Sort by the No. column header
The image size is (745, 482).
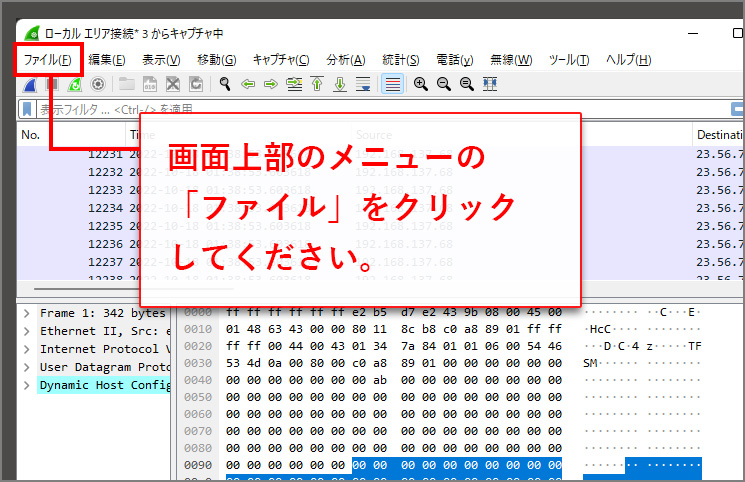(71, 135)
